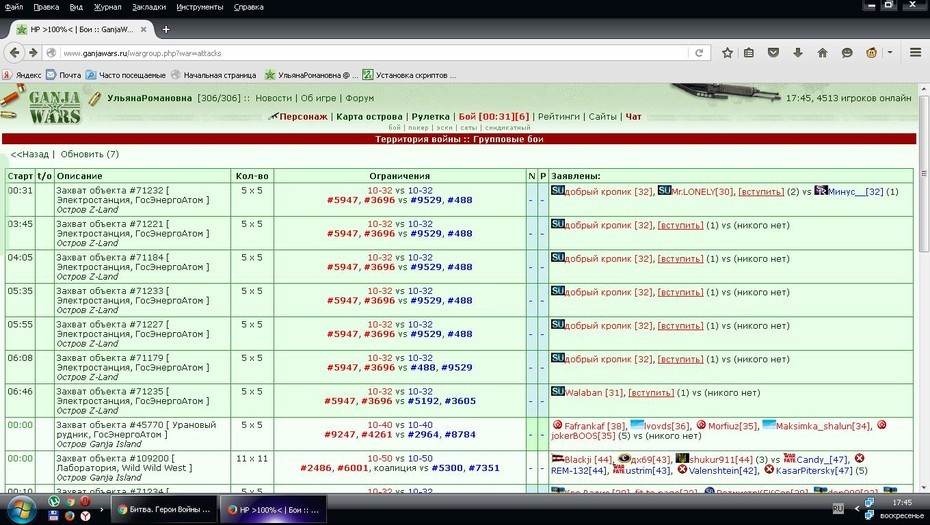Open player Walaban [31] profile

click(x=594, y=393)
